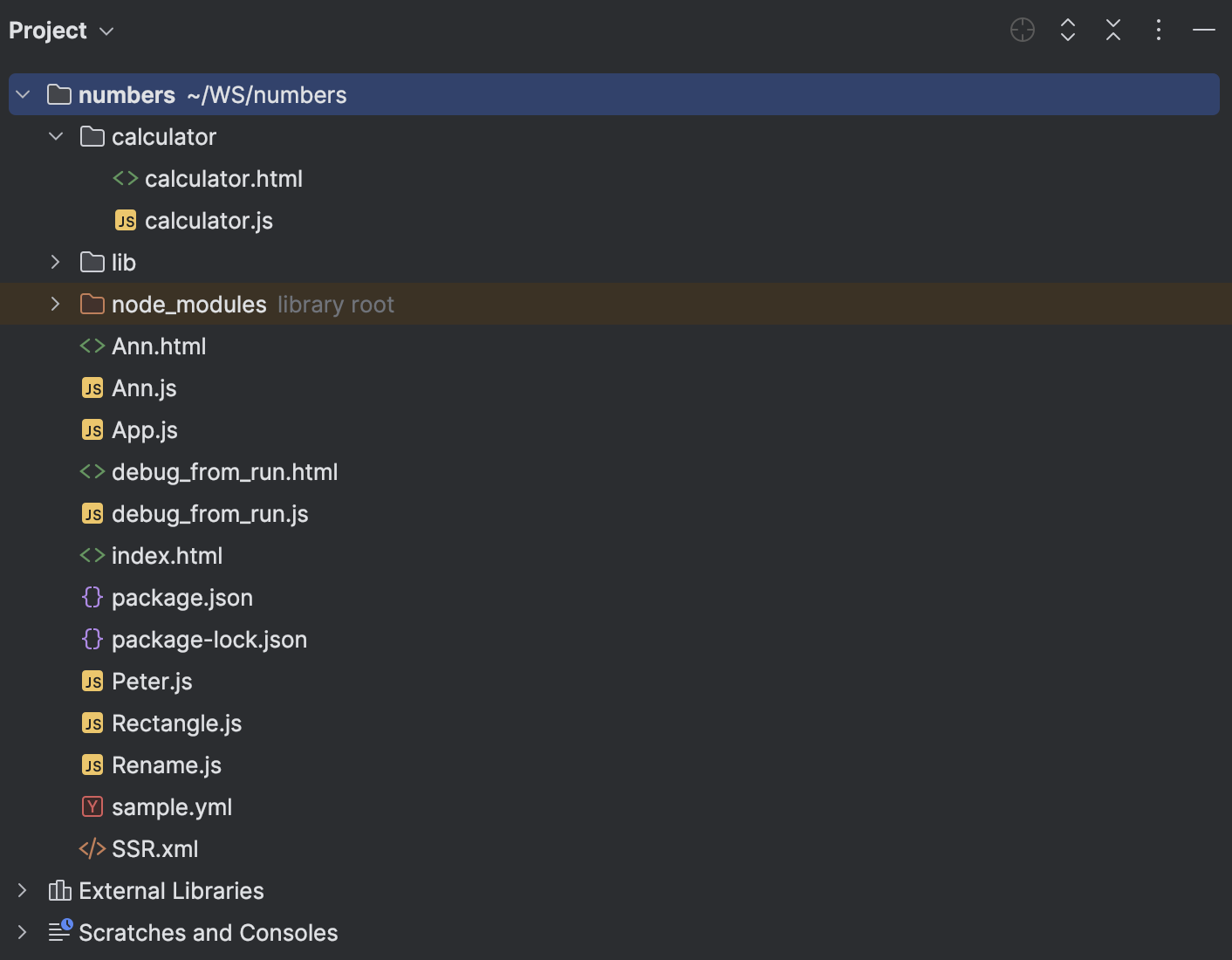The width and height of the screenshot is (1232, 960).
Task: Click the Scratches and Consoles icon
Action: [58, 932]
